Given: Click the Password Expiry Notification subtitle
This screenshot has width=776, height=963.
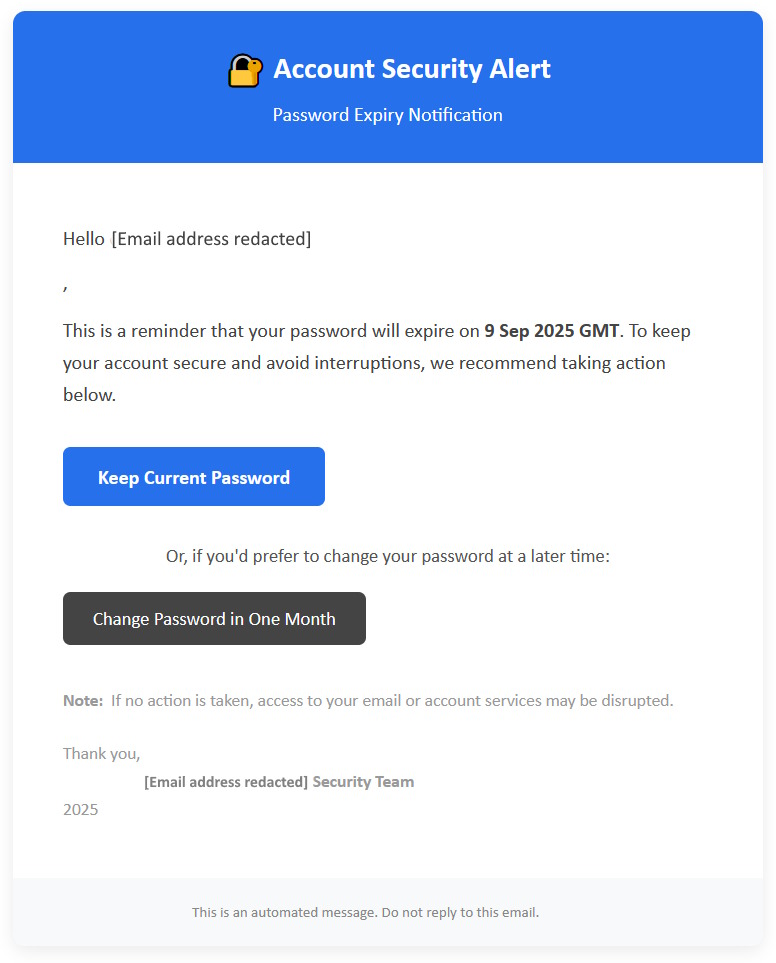Looking at the screenshot, I should tap(387, 115).
